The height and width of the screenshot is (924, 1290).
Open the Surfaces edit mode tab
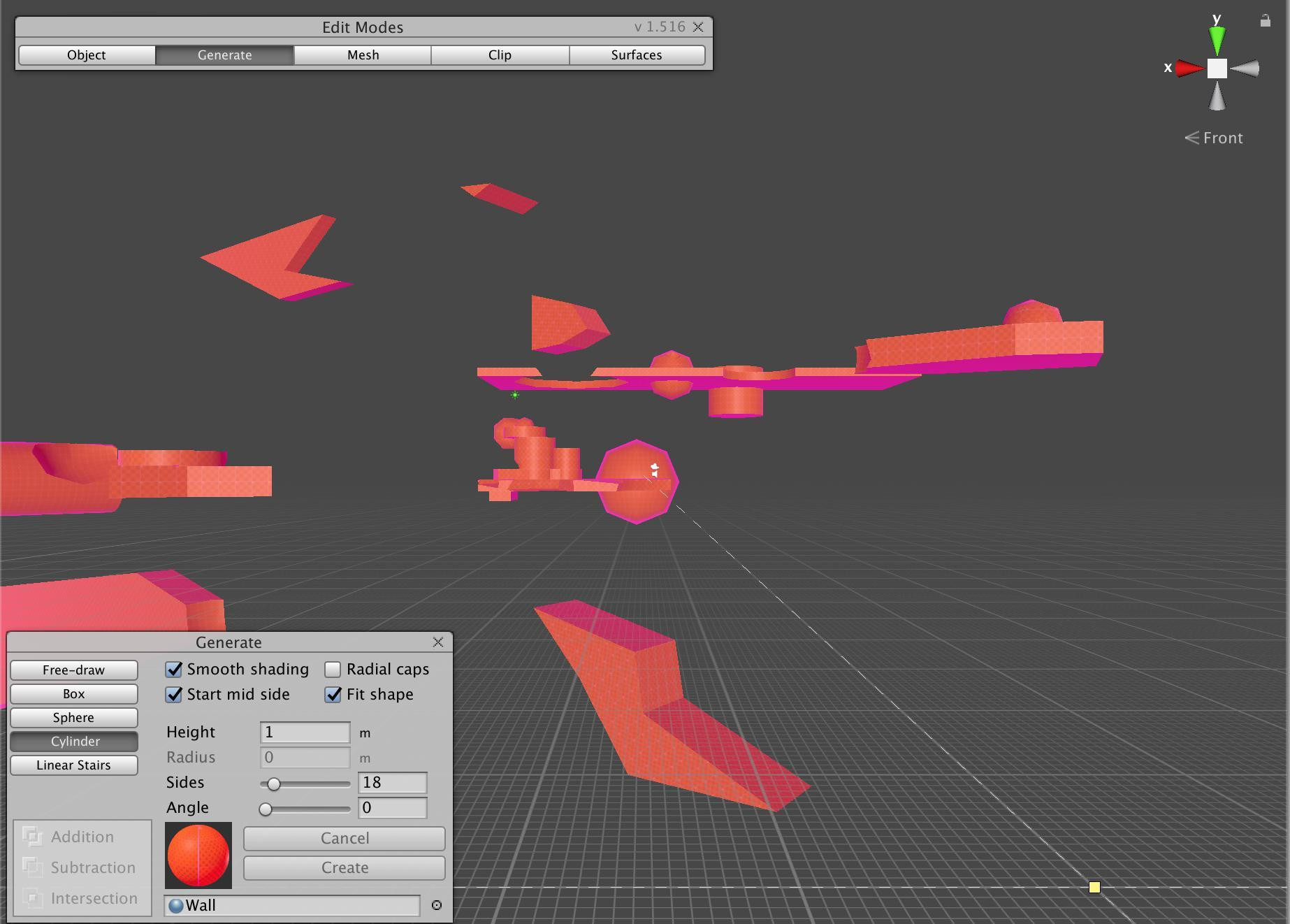click(636, 55)
